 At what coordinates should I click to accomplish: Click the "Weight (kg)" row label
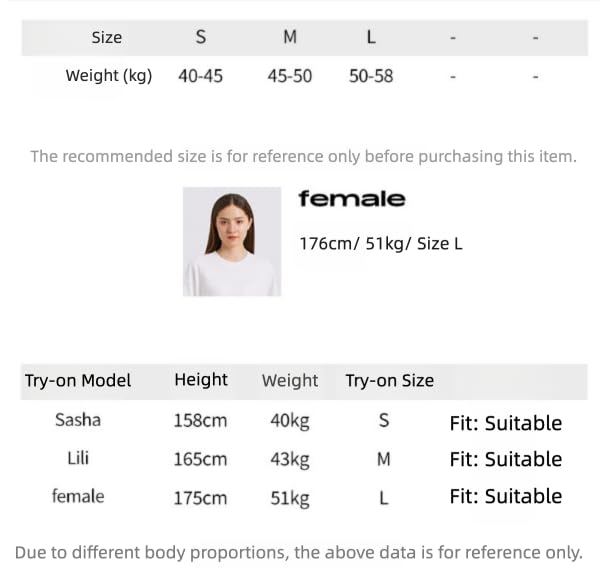click(109, 75)
